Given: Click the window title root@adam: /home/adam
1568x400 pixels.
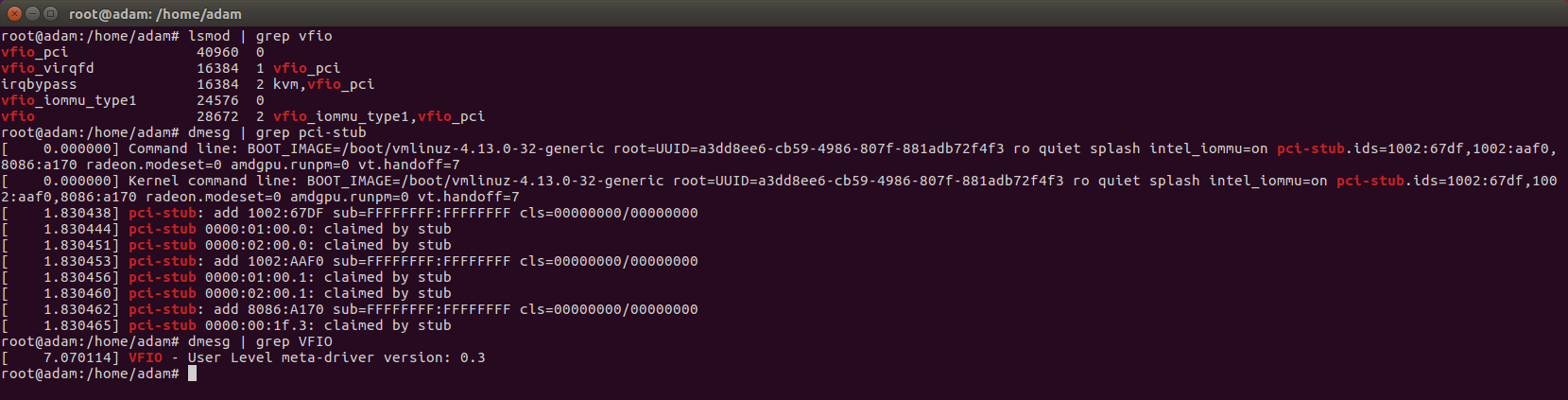Looking at the screenshot, I should click(x=155, y=14).
